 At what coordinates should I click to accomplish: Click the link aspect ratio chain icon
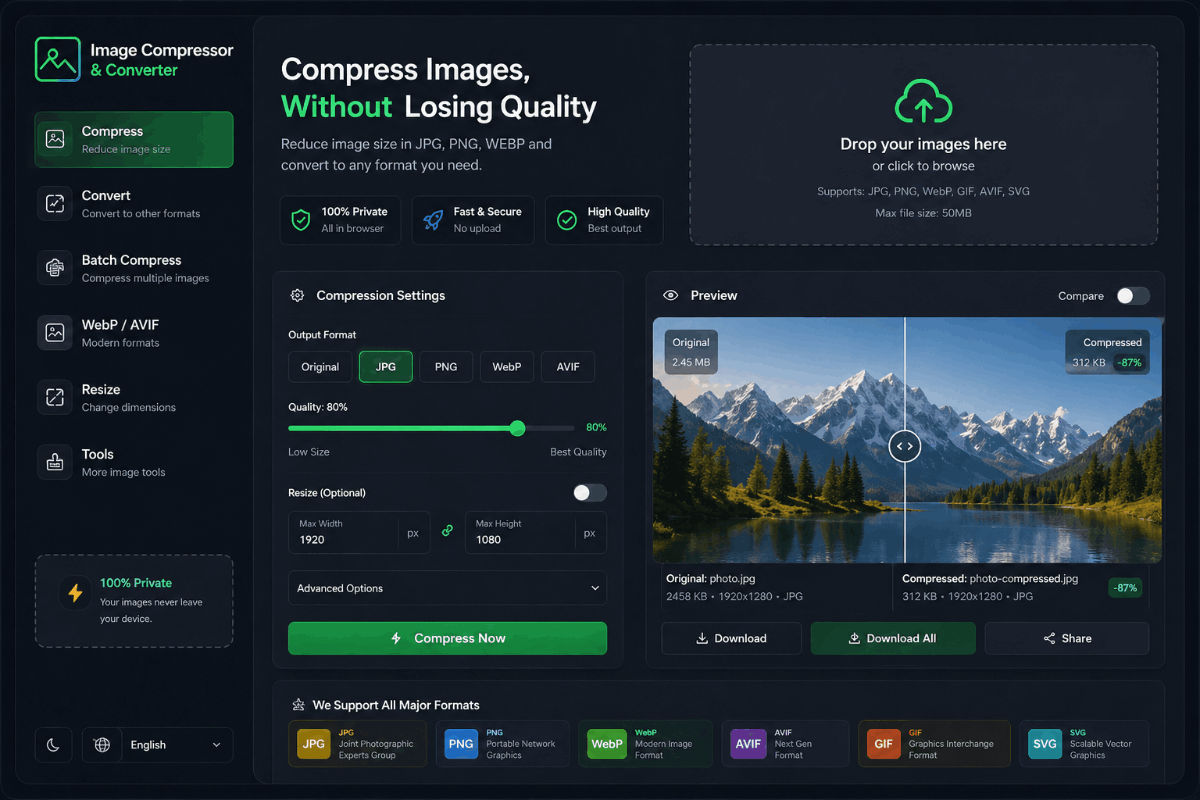[x=447, y=531]
